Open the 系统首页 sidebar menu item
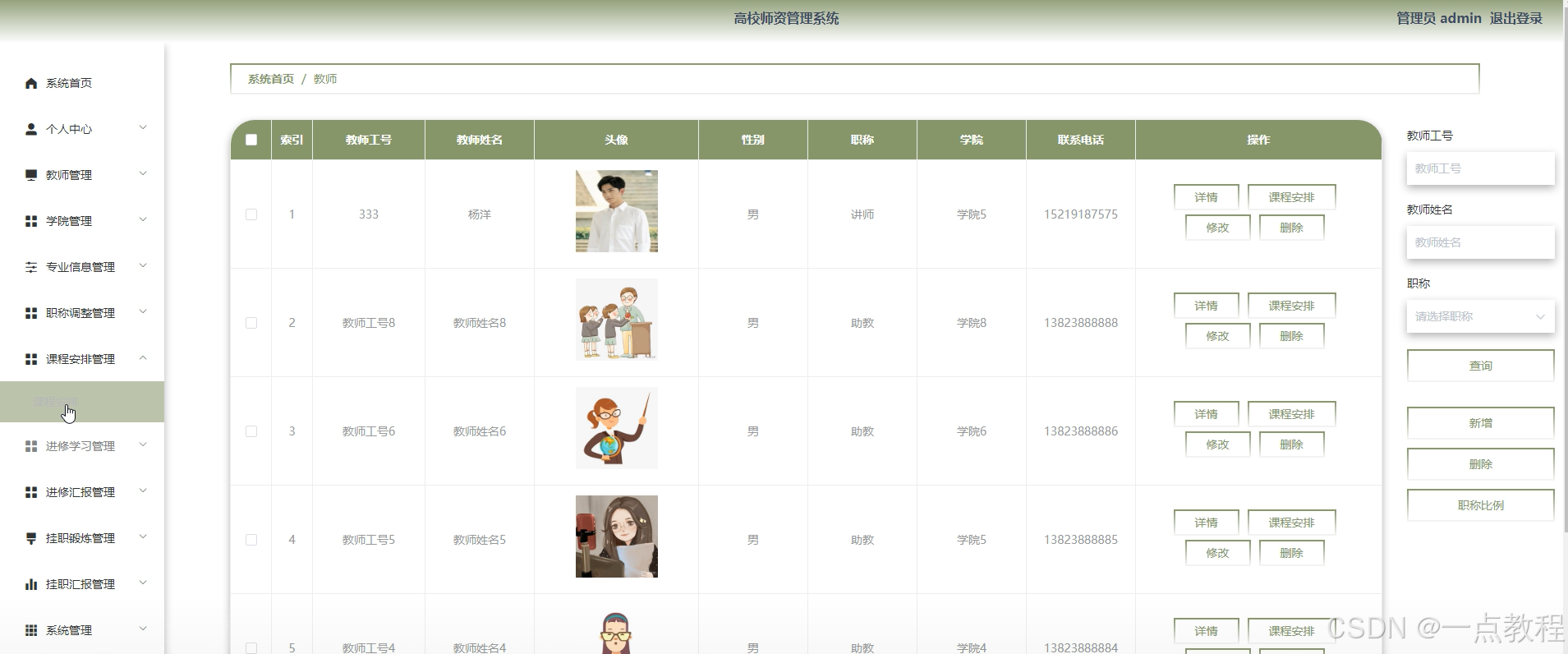 82,83
